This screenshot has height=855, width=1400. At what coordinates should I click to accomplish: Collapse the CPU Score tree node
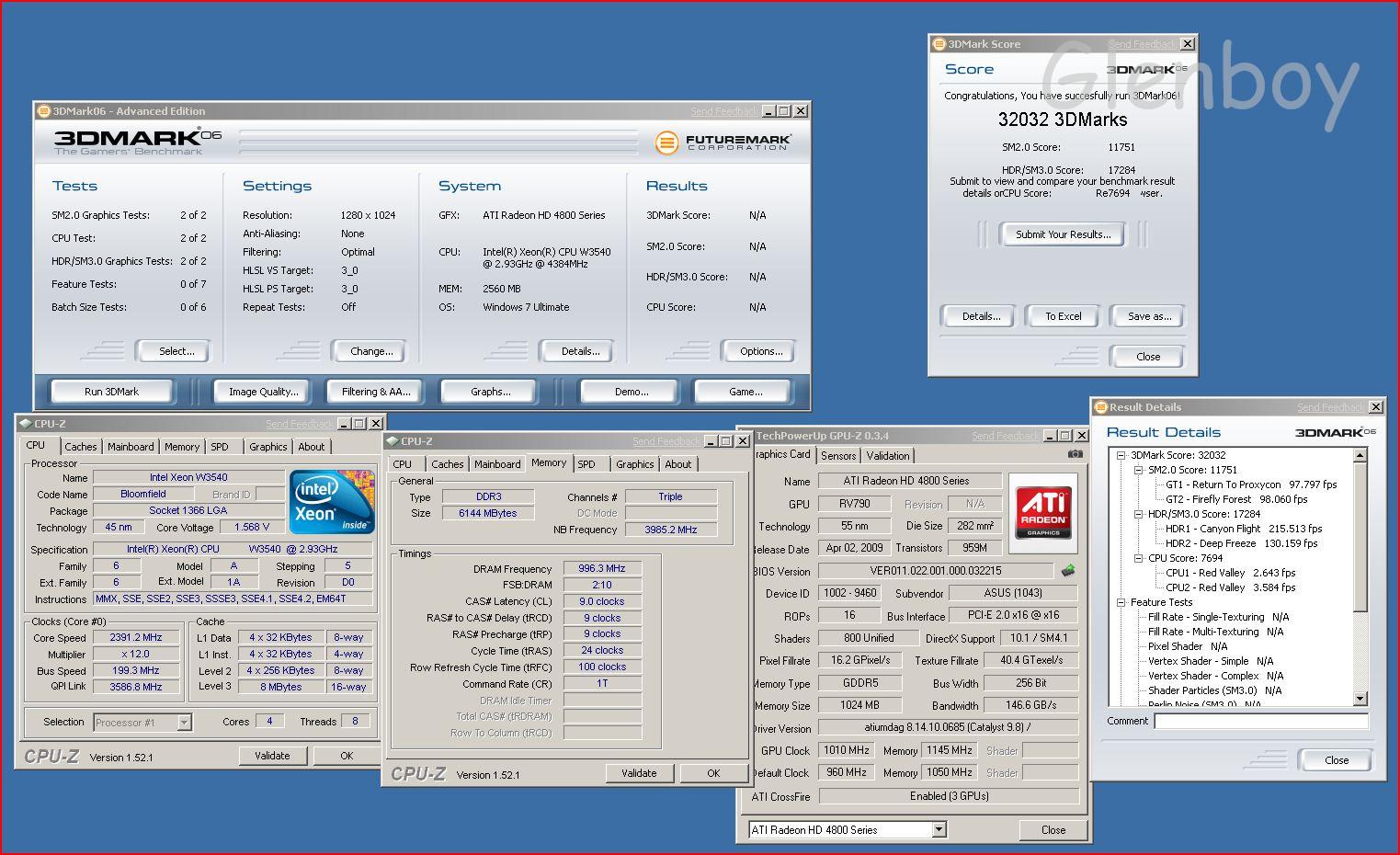1138,558
